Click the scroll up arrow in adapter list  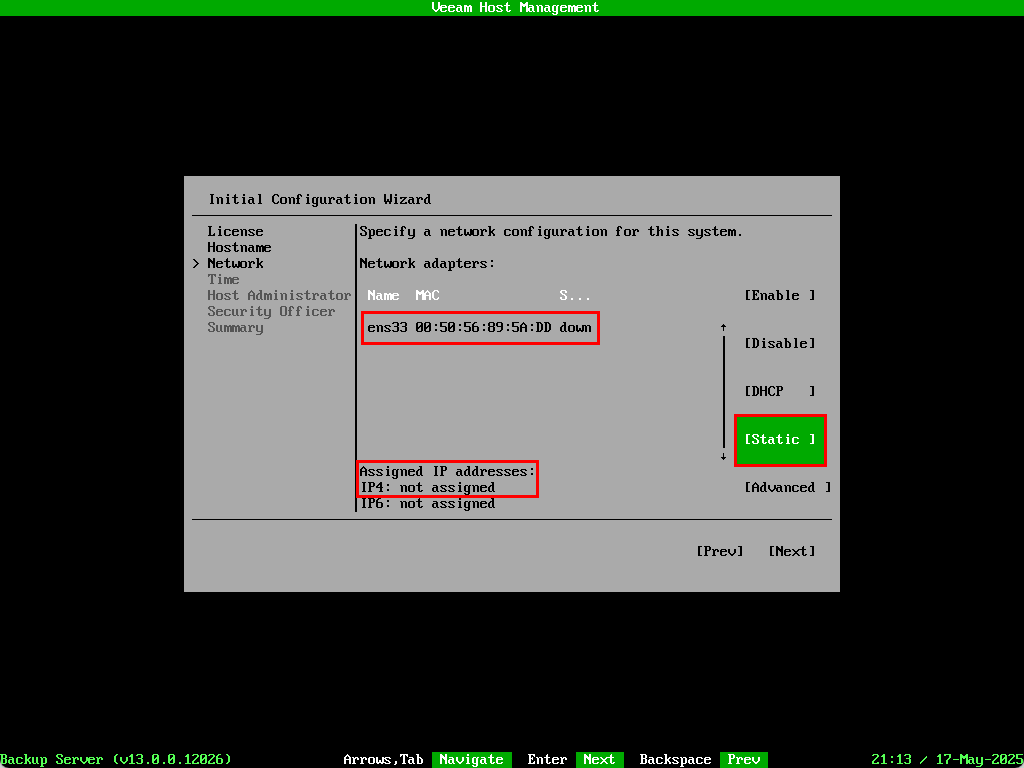click(723, 327)
